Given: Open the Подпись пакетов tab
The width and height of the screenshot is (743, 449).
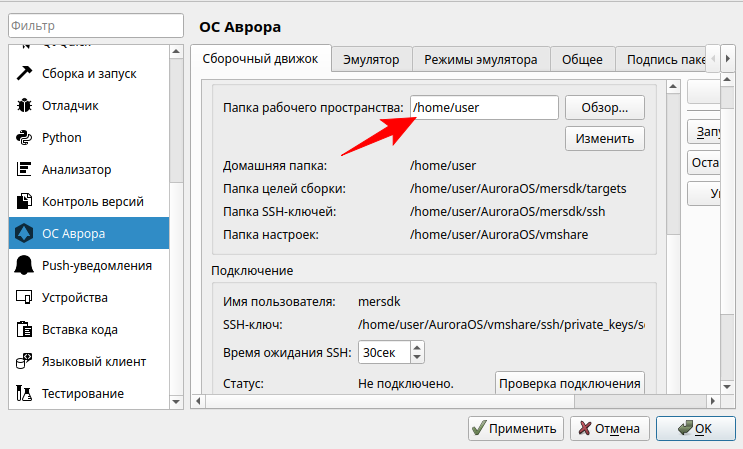Looking at the screenshot, I should pos(661,60).
